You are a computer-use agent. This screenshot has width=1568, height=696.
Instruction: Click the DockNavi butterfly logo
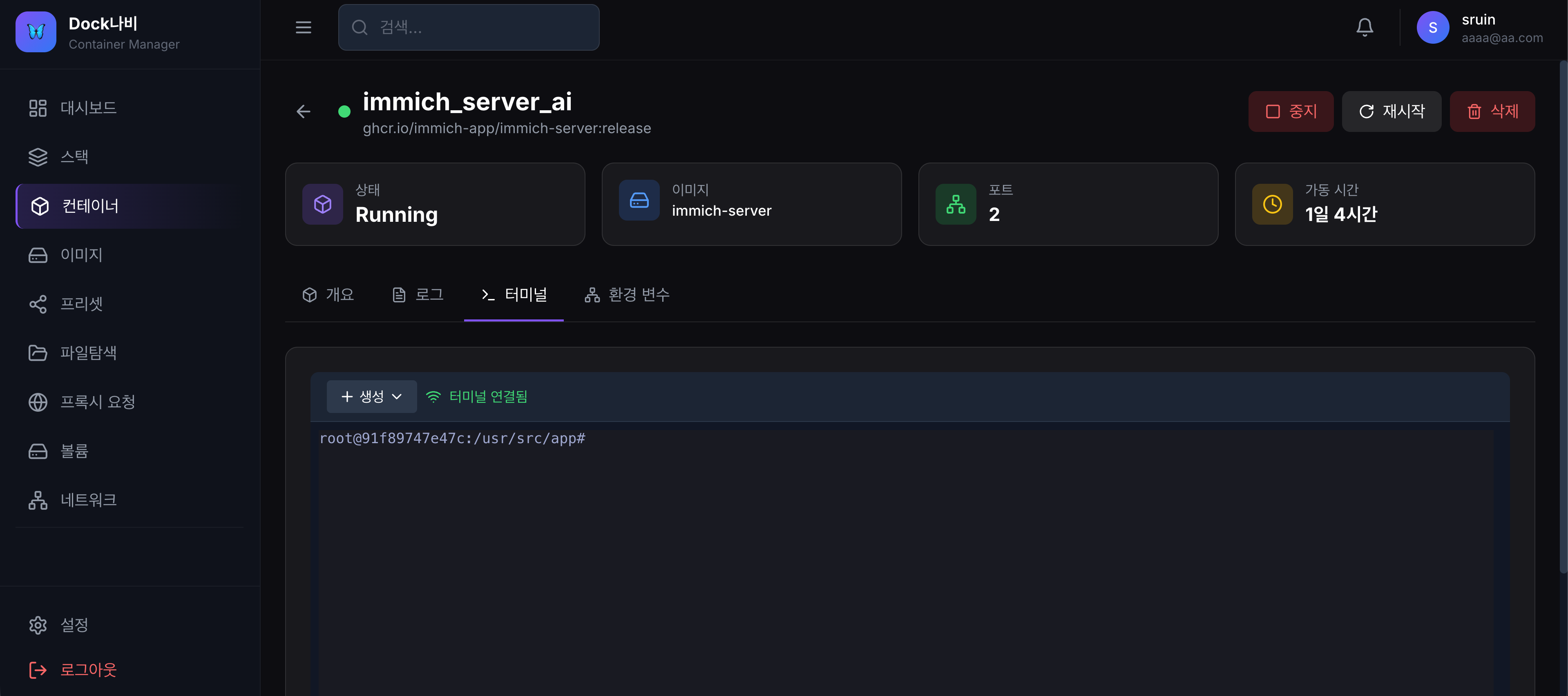(x=36, y=31)
